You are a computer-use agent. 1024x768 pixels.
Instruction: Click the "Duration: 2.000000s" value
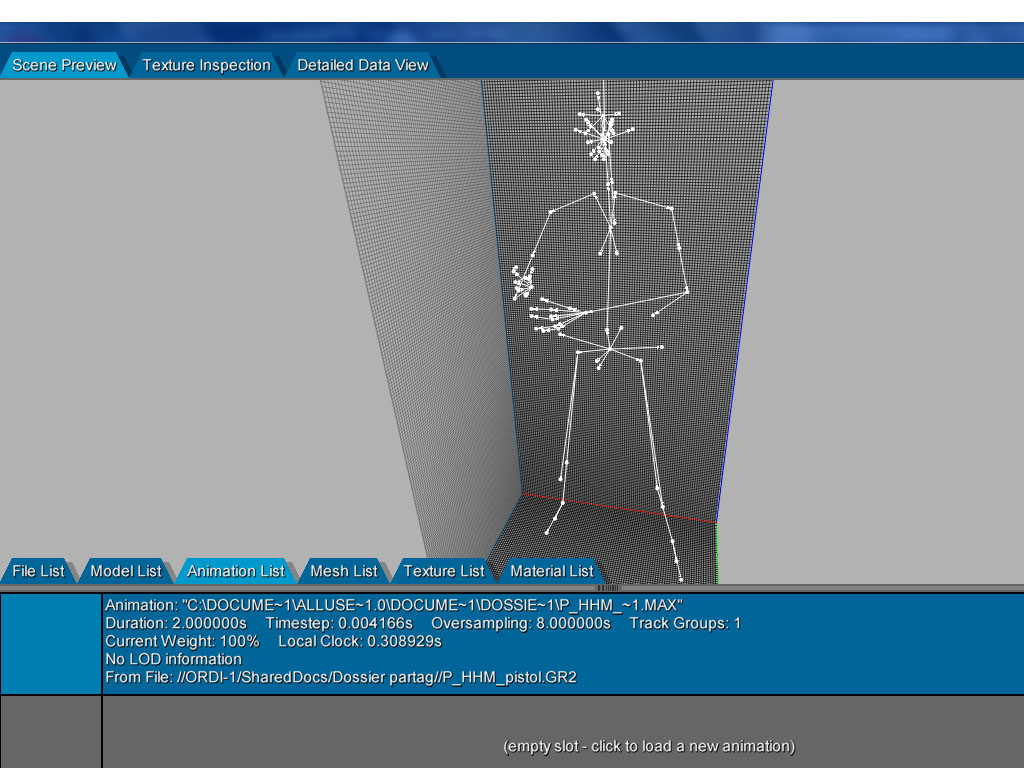pos(176,624)
